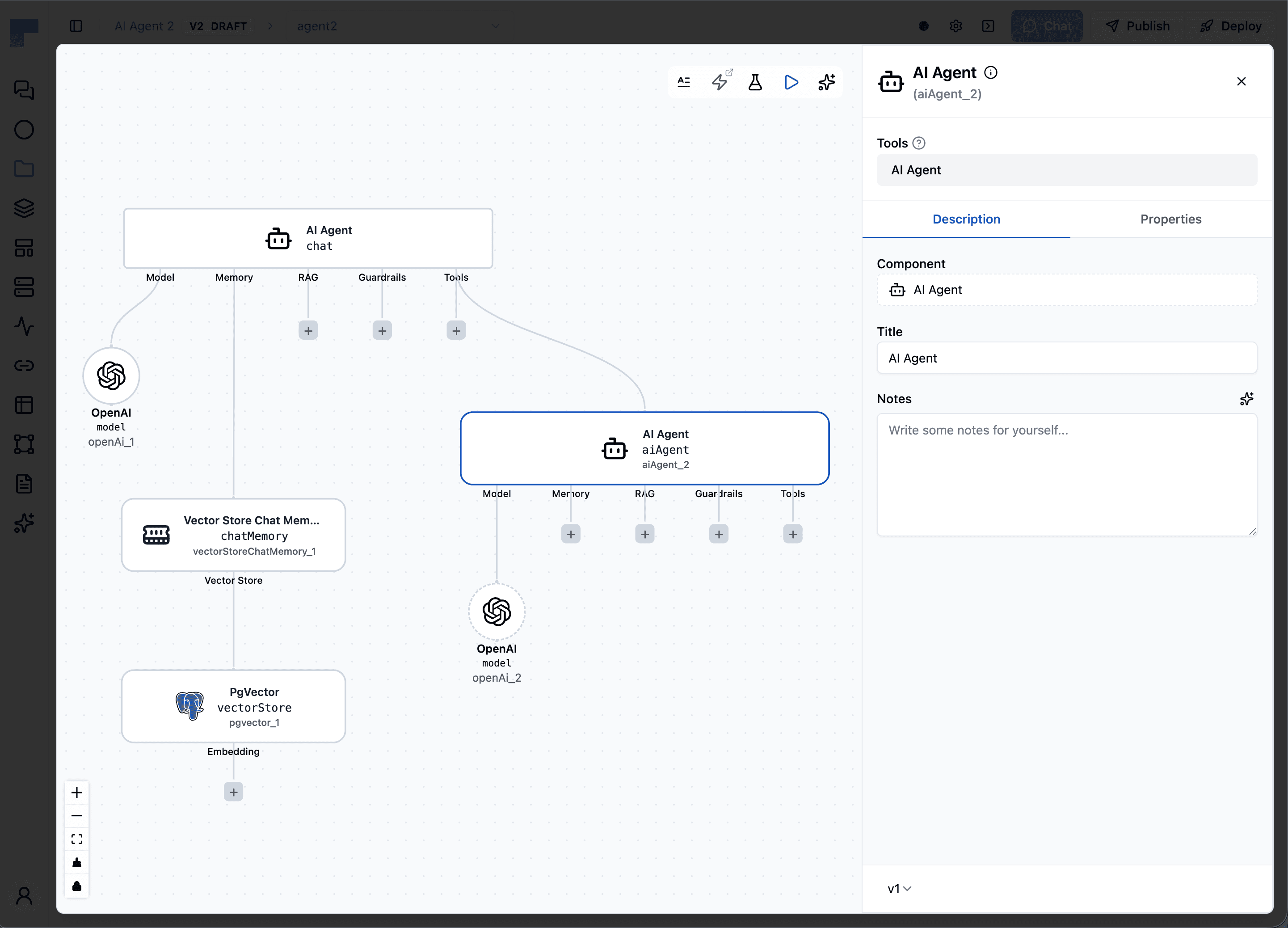1288x928 pixels.
Task: Click the settings gear icon in header
Action: 956,26
